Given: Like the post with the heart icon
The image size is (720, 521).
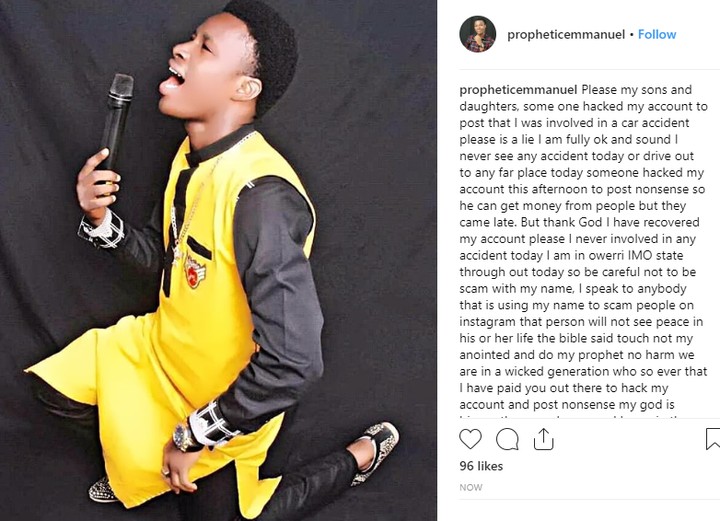Looking at the screenshot, I should (470, 439).
